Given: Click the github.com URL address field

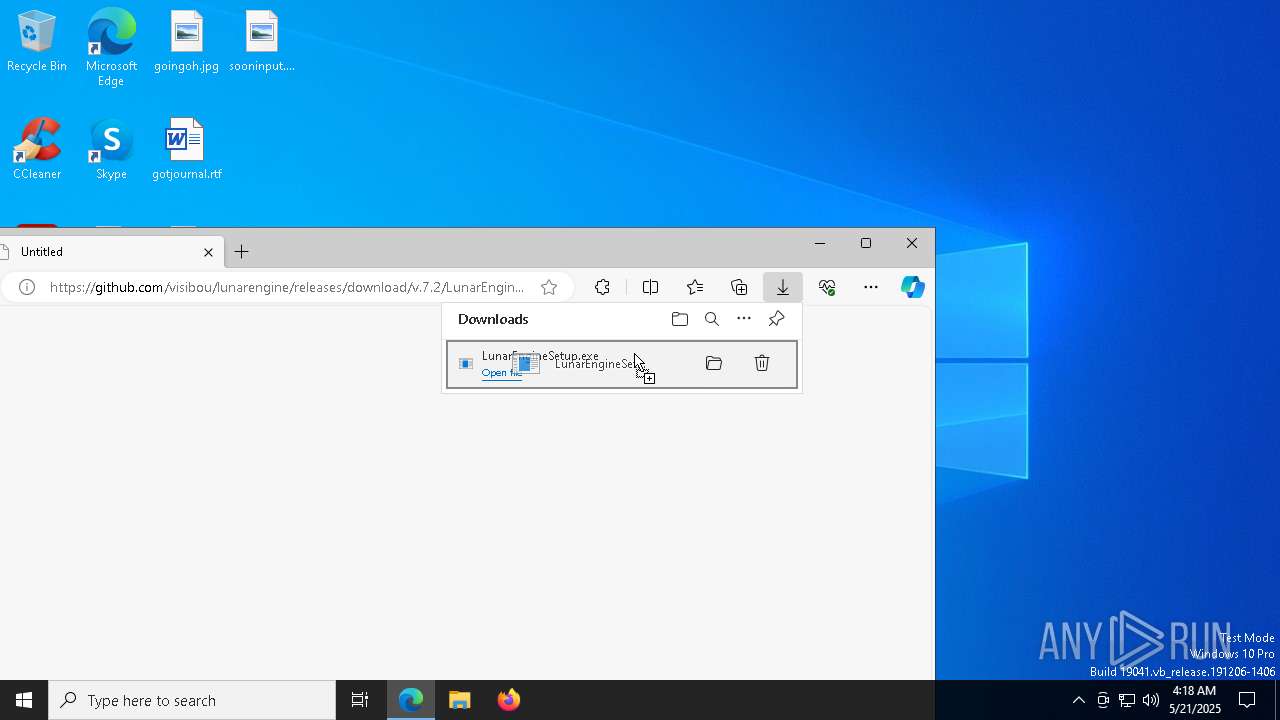Looking at the screenshot, I should tap(286, 287).
